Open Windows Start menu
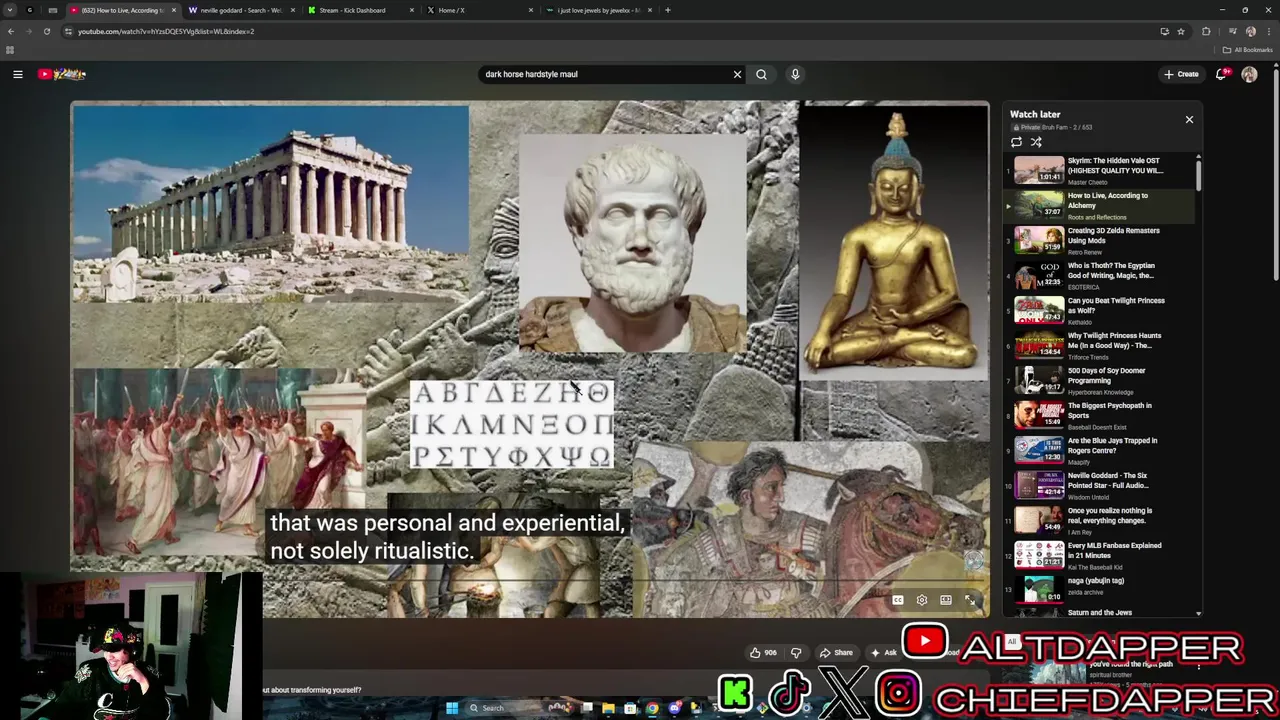Image resolution: width=1280 pixels, height=720 pixels. click(452, 708)
